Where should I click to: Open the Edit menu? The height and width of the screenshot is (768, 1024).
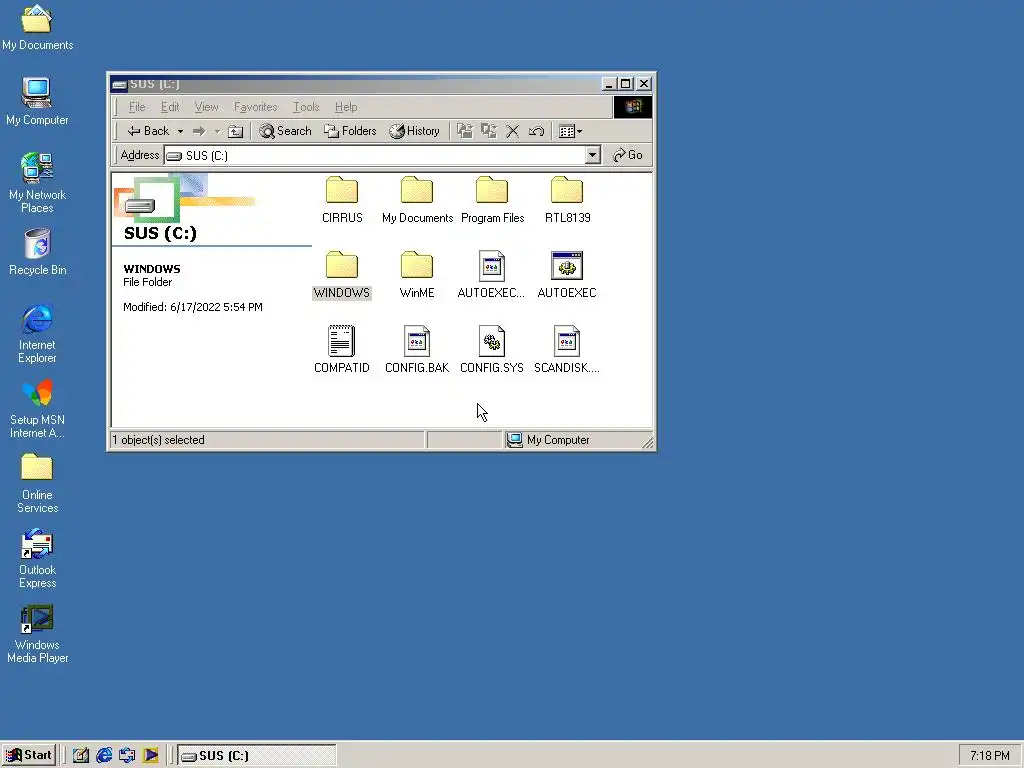coord(170,107)
